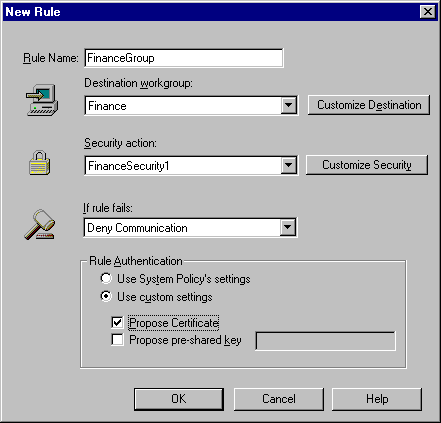Expand the Security action dropdown arrow

pyautogui.click(x=289, y=165)
